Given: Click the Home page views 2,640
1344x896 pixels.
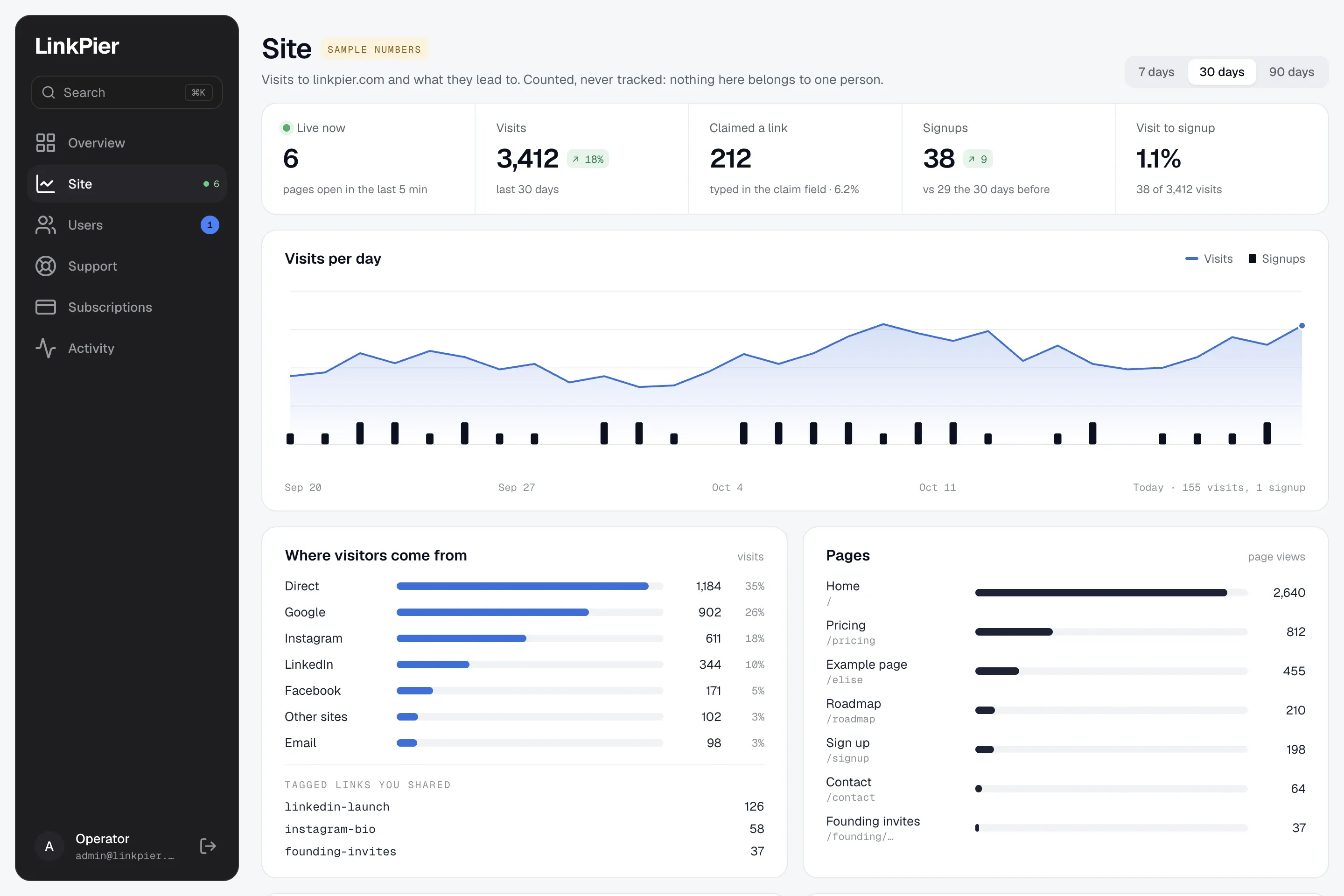Looking at the screenshot, I should tap(1289, 593).
